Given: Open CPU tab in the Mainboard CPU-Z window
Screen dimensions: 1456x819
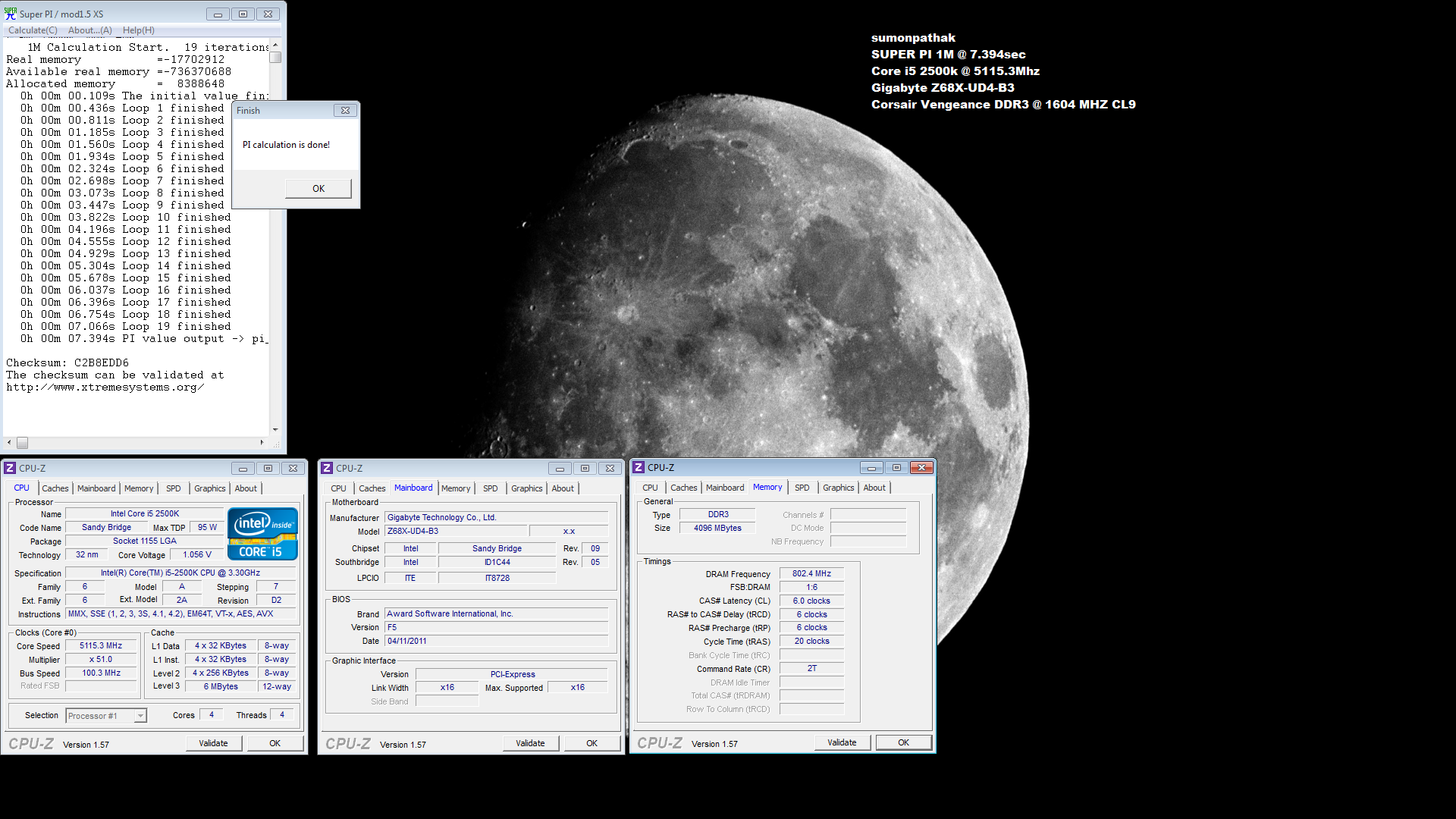Looking at the screenshot, I should (x=339, y=488).
